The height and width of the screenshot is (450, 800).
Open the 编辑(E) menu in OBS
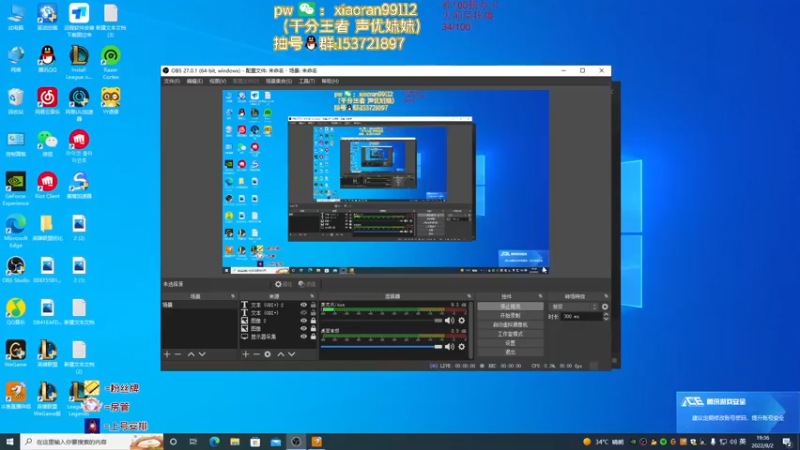(x=194, y=81)
